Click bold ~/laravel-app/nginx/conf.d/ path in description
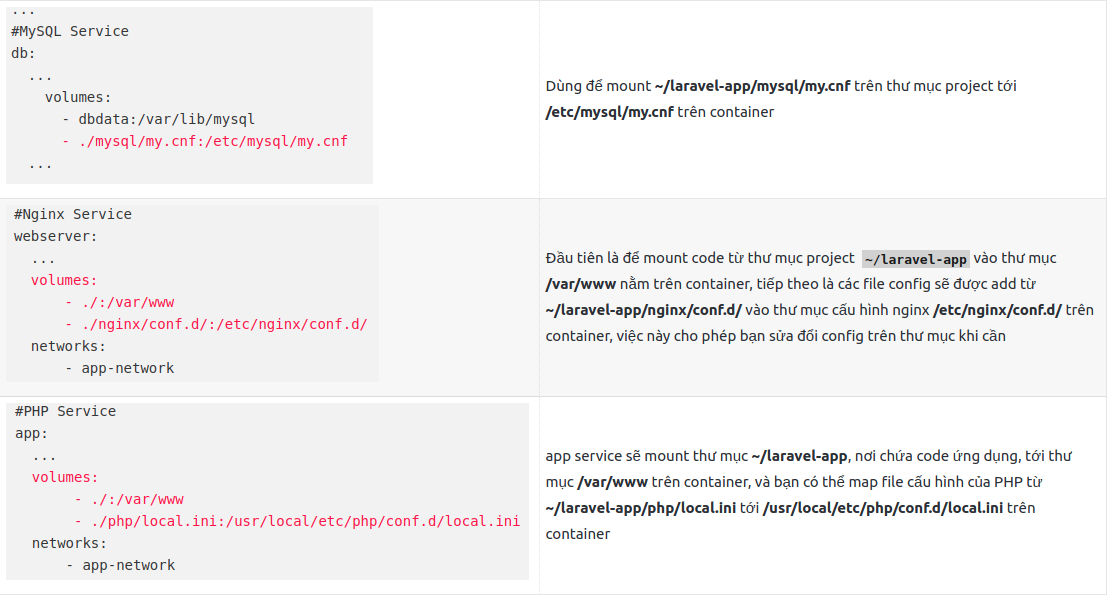The width and height of the screenshot is (1107, 595). pyautogui.click(x=643, y=310)
